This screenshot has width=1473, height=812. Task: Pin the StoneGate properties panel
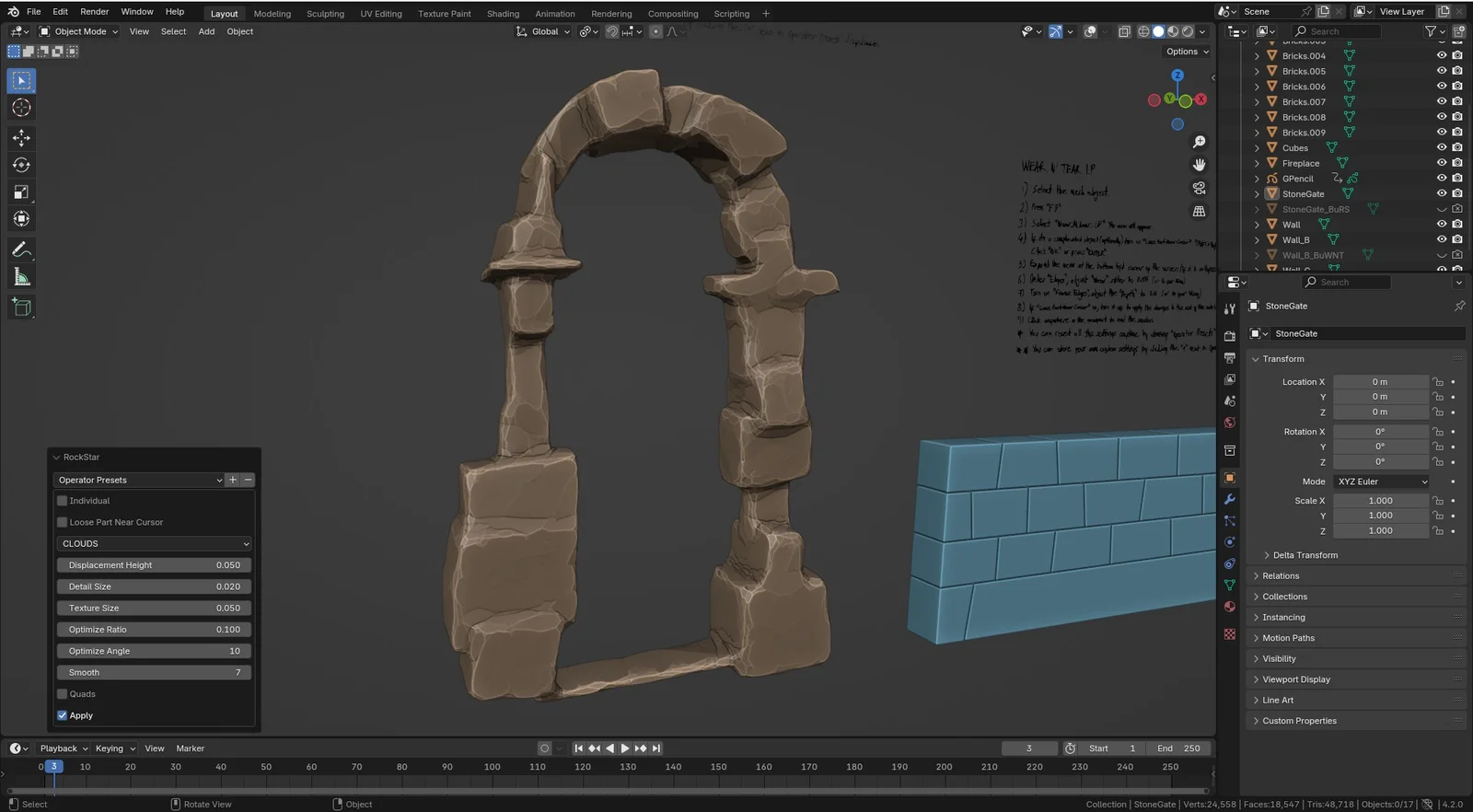tap(1459, 306)
